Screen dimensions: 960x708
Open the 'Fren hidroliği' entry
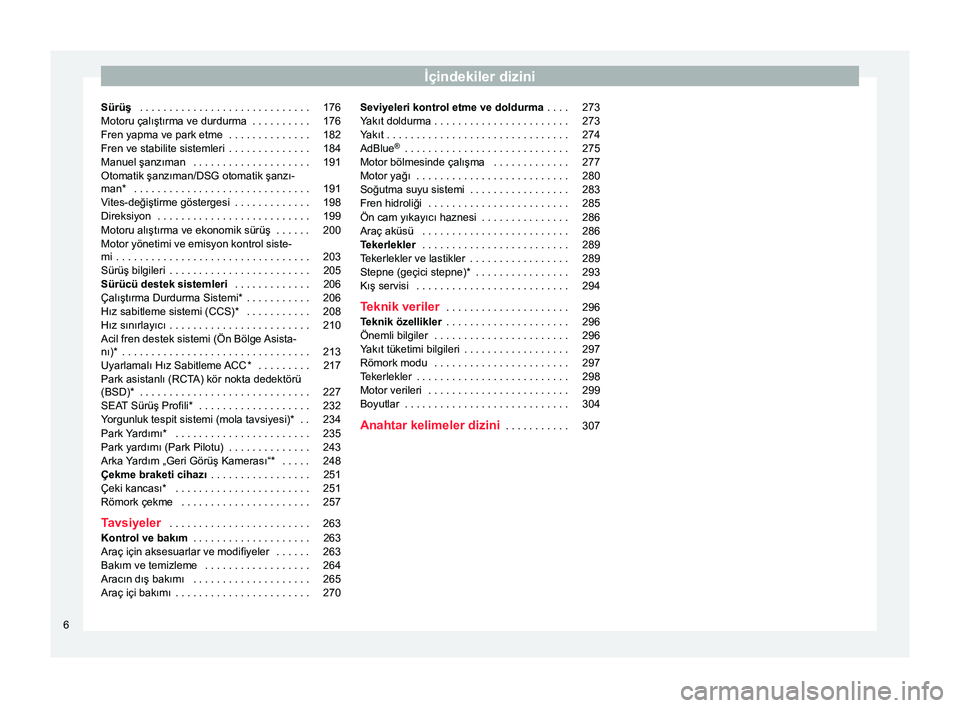pos(480,203)
